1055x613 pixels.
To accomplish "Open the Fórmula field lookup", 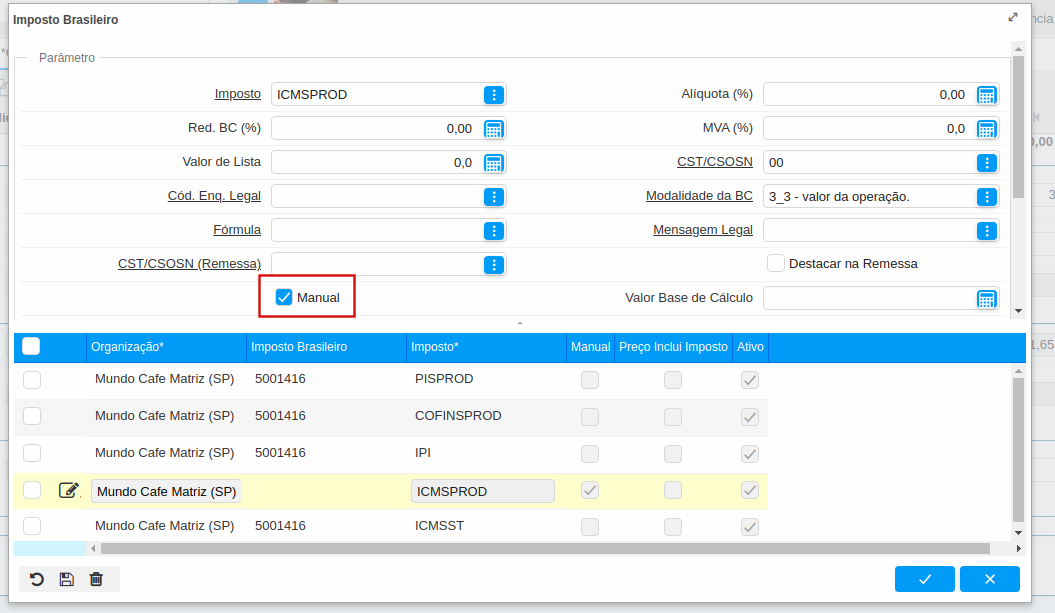I will point(494,231).
